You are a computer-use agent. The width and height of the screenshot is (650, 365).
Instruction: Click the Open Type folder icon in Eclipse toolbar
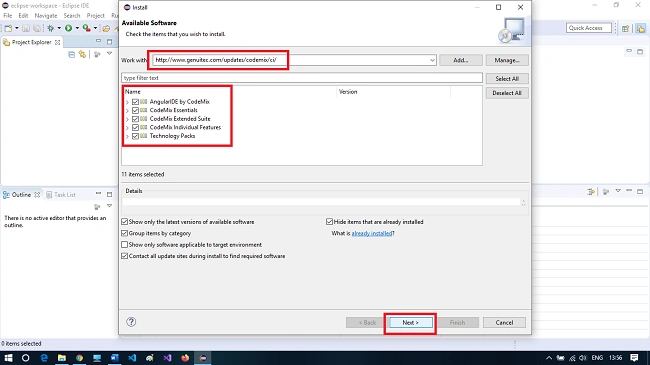click(106, 28)
